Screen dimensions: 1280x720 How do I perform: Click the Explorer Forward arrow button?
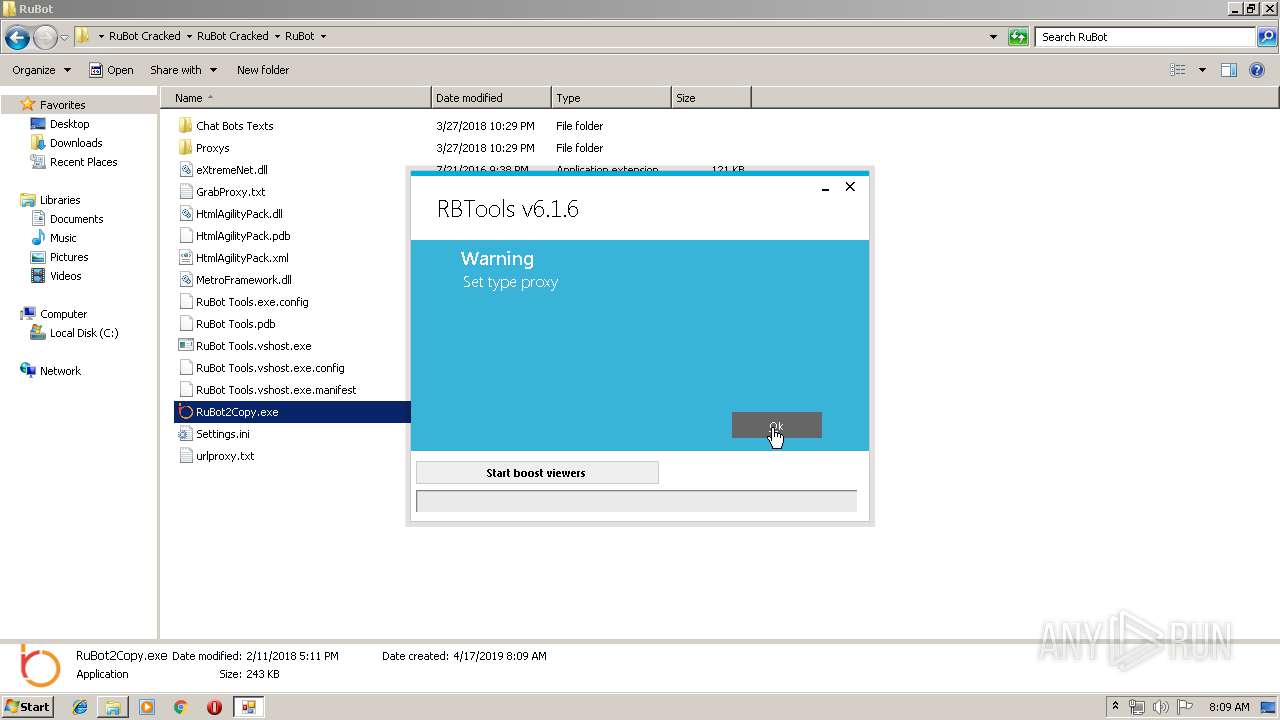[45, 38]
